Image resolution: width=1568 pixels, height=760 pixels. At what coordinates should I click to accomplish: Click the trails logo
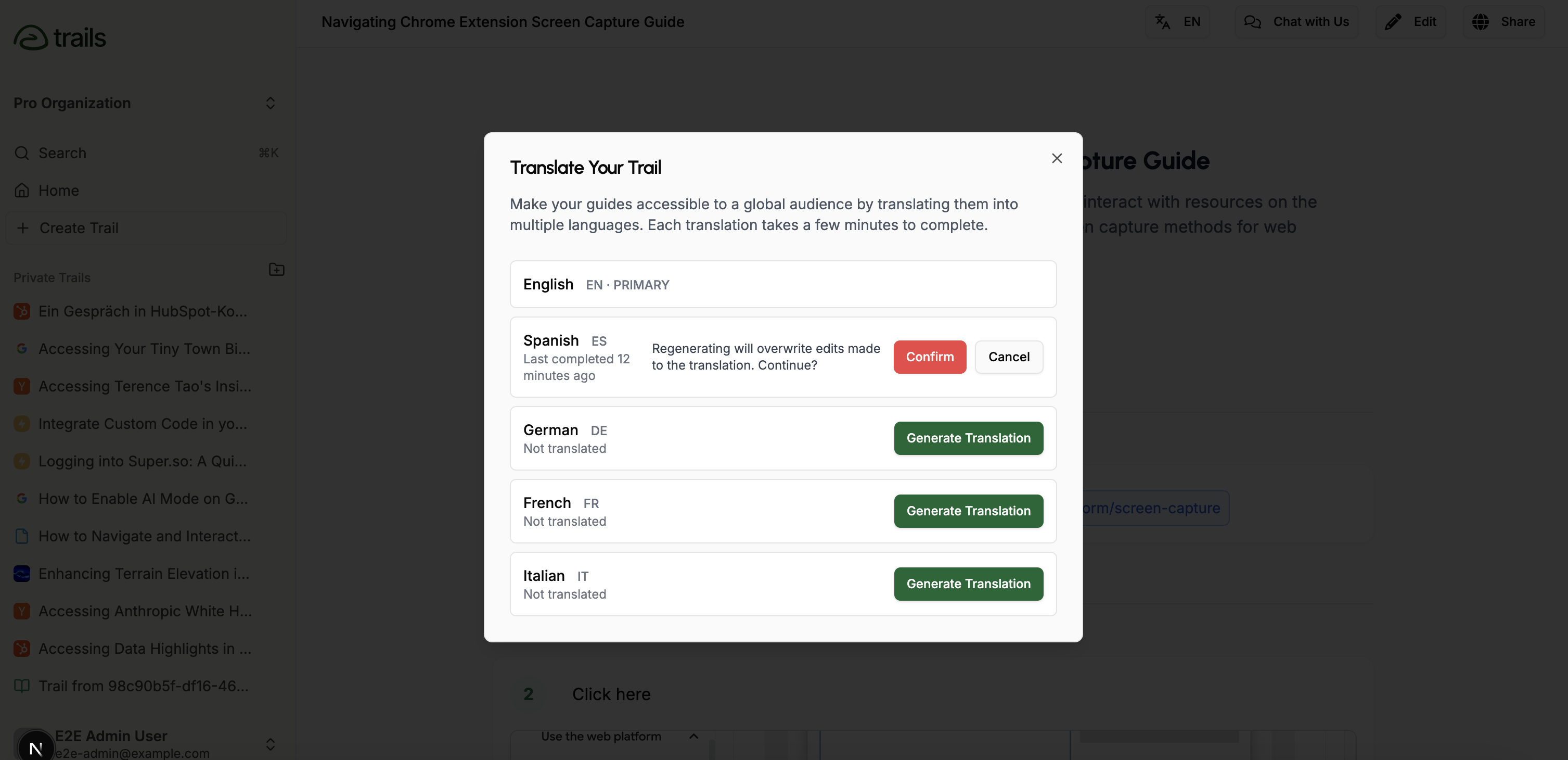click(60, 38)
